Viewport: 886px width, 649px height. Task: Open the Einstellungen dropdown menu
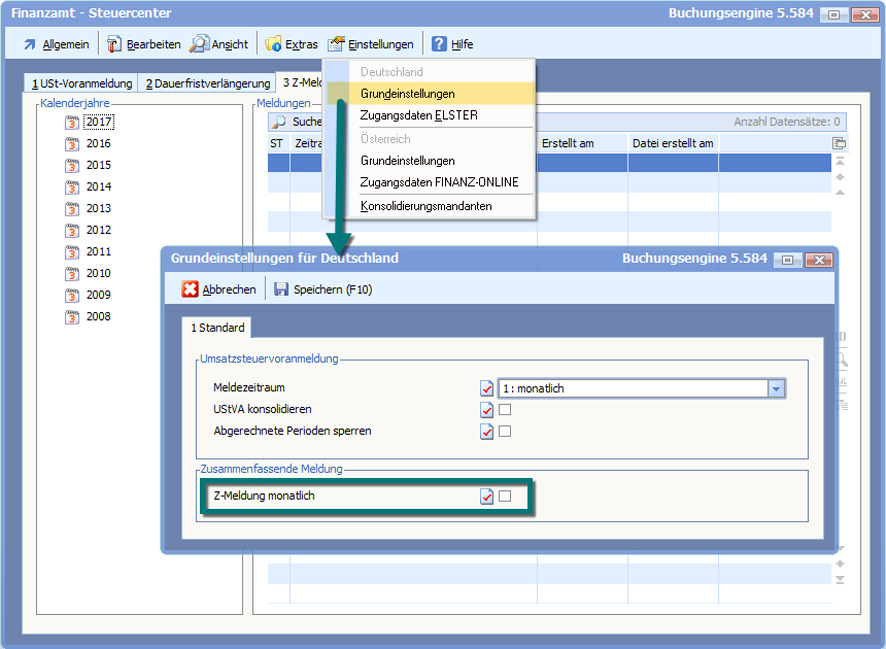(x=370, y=44)
